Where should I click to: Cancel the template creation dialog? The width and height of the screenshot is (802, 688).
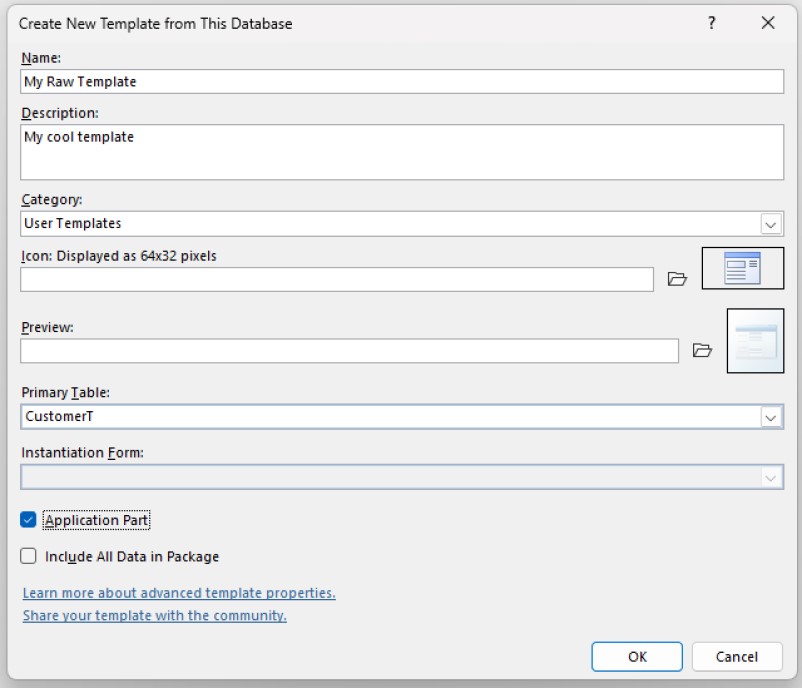click(737, 657)
